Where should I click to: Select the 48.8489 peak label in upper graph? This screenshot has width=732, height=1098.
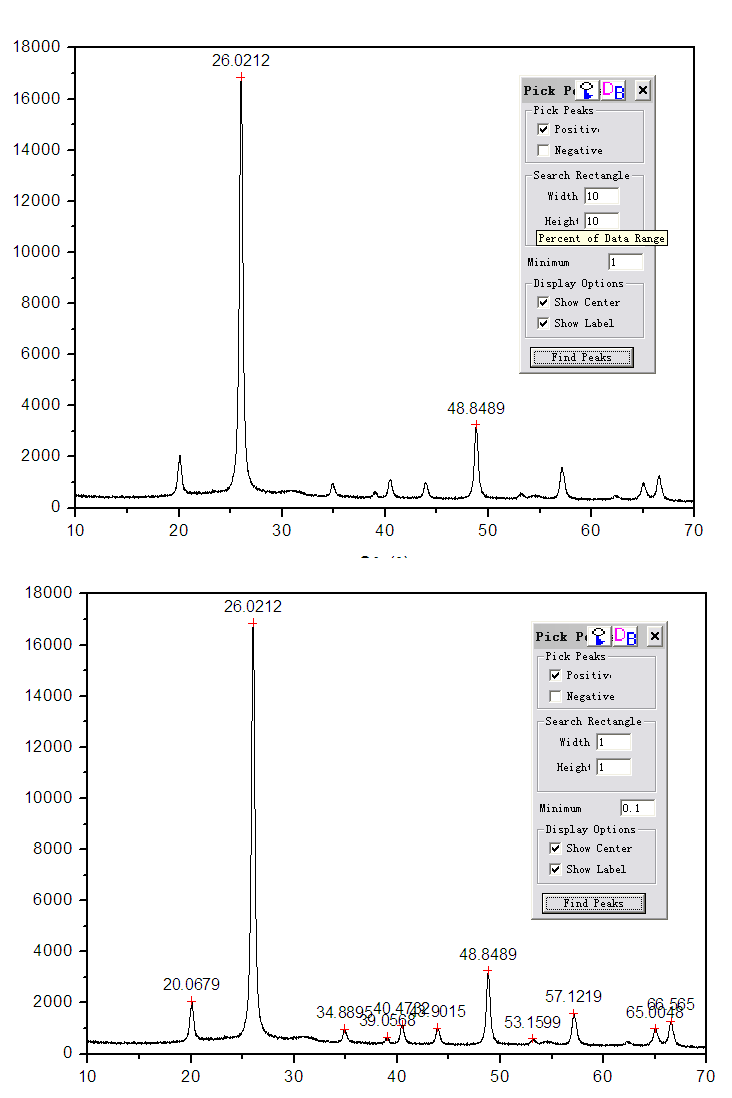(476, 408)
